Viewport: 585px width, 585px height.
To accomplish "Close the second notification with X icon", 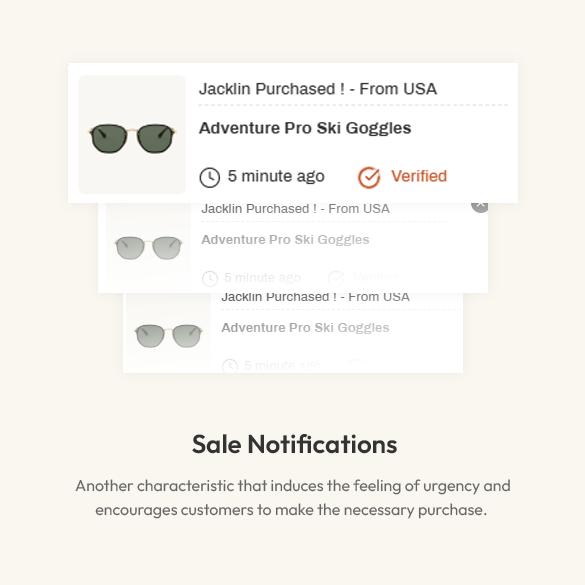I will [480, 206].
